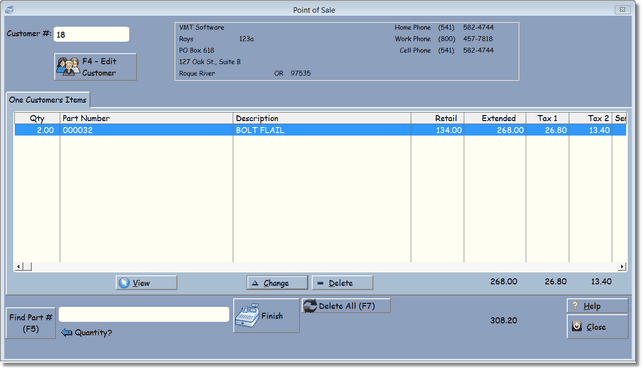Select the BOLT FLAIL description cell
This screenshot has height=369, width=642.
coord(322,130)
